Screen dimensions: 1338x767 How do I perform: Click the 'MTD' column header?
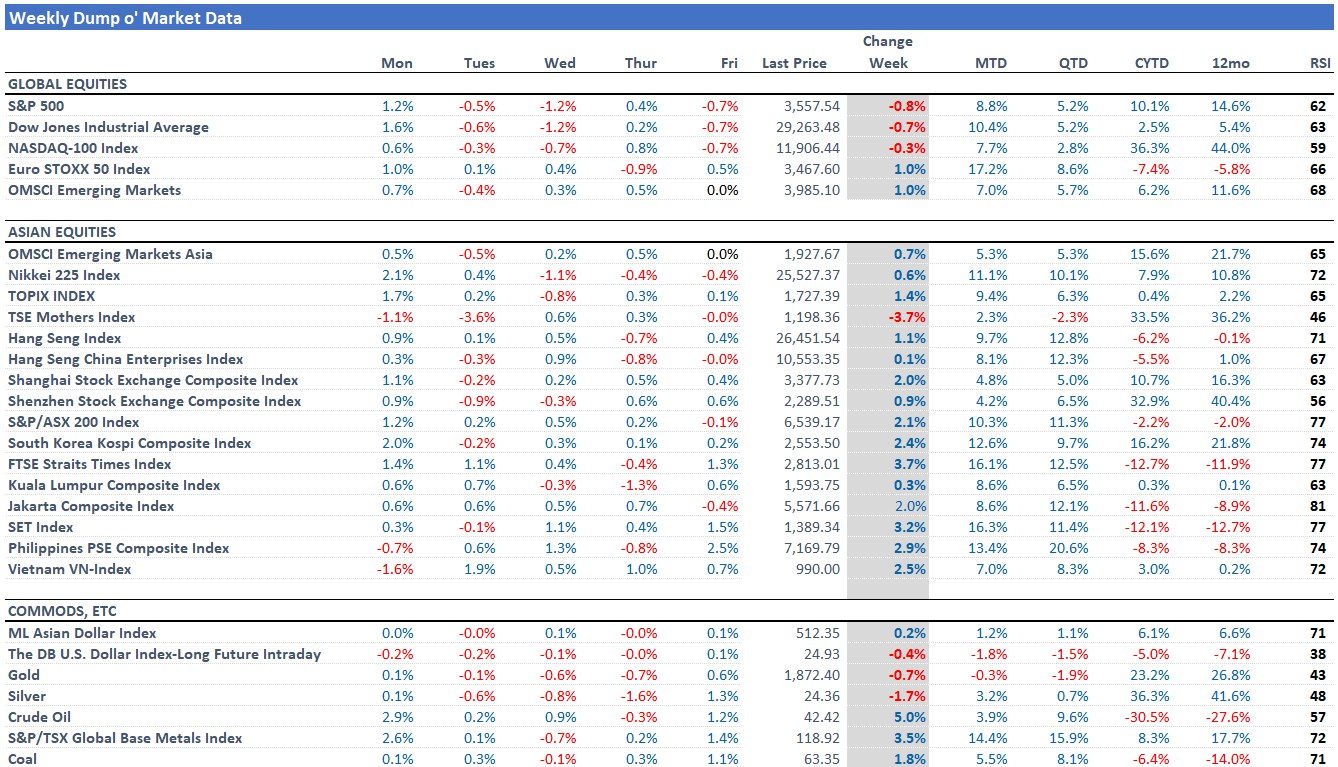coord(991,63)
